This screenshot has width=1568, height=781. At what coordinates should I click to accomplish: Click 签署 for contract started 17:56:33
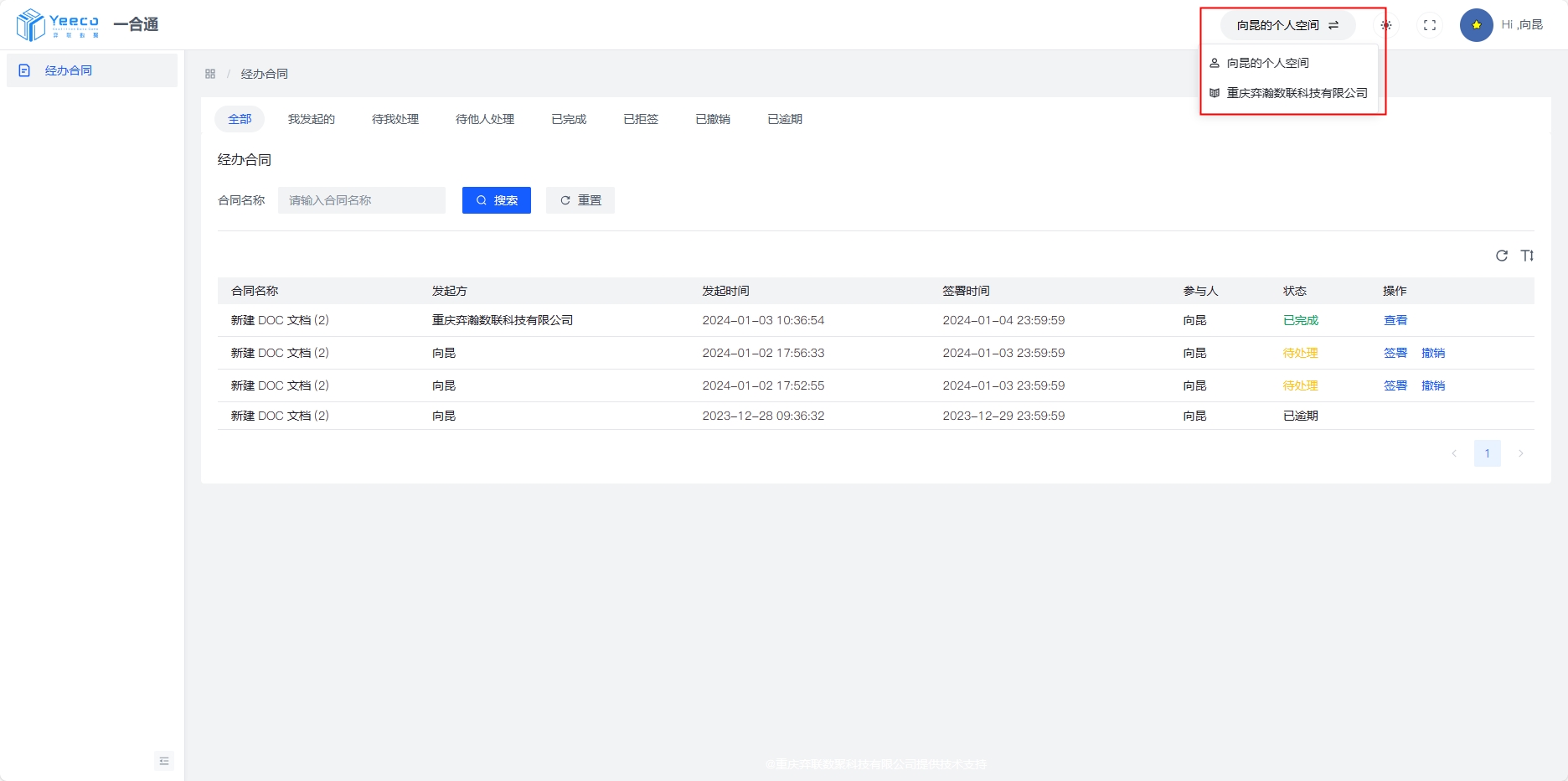(x=1395, y=353)
